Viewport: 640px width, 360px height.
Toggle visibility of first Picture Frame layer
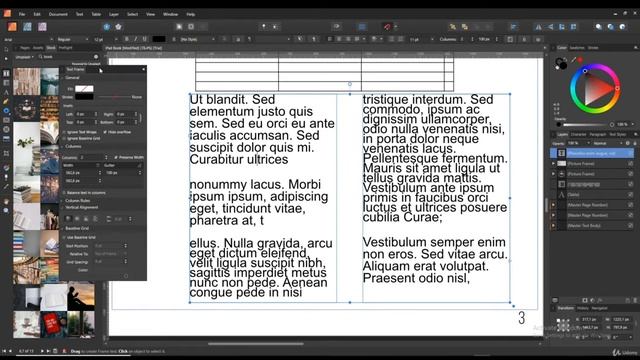click(631, 164)
